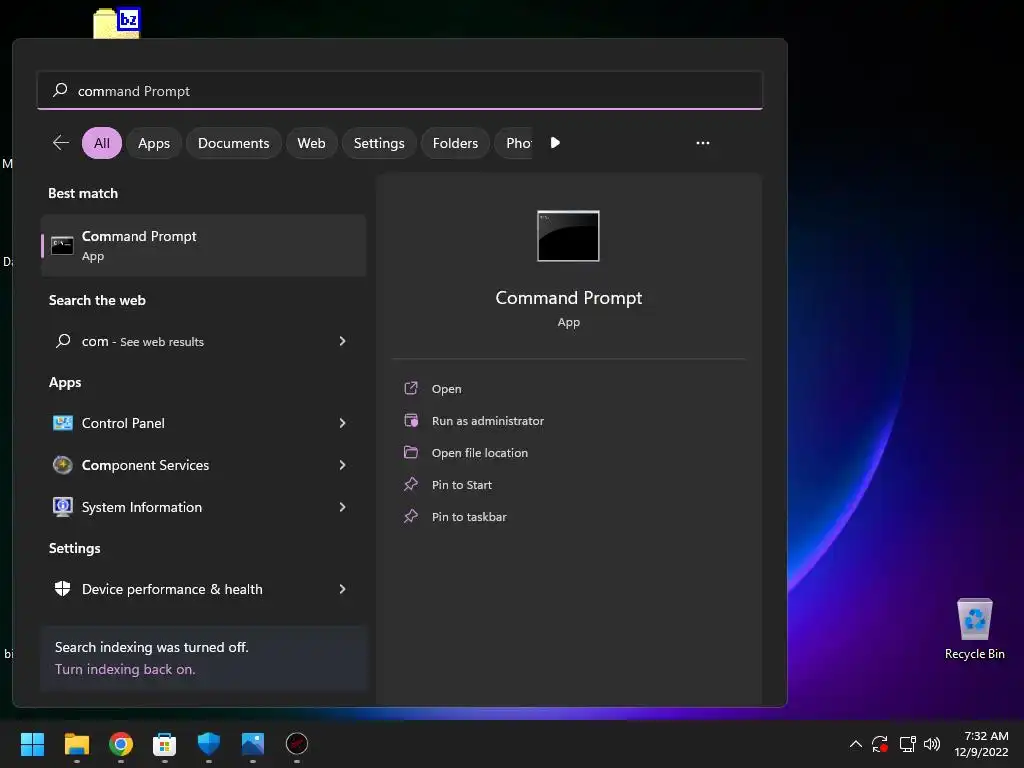Screen dimensions: 1024x768
Task: Click the Windows Start button on taskbar
Action: 32,744
